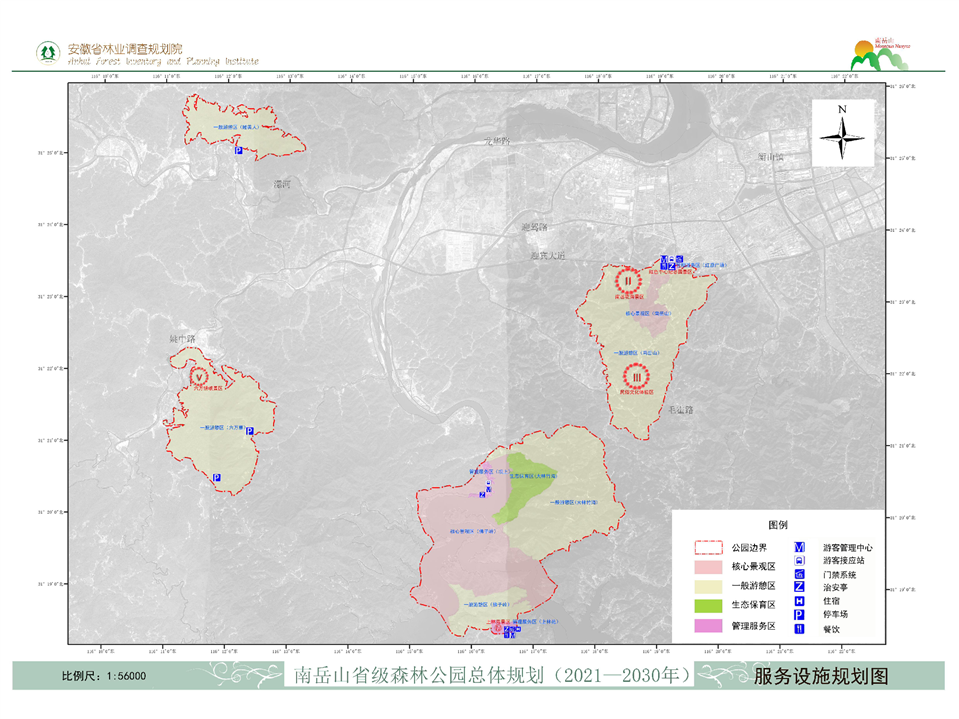Image resolution: width=959 pixels, height=719 pixels.
Task: Click the 服务设施规划图 title text
Action: click(821, 676)
